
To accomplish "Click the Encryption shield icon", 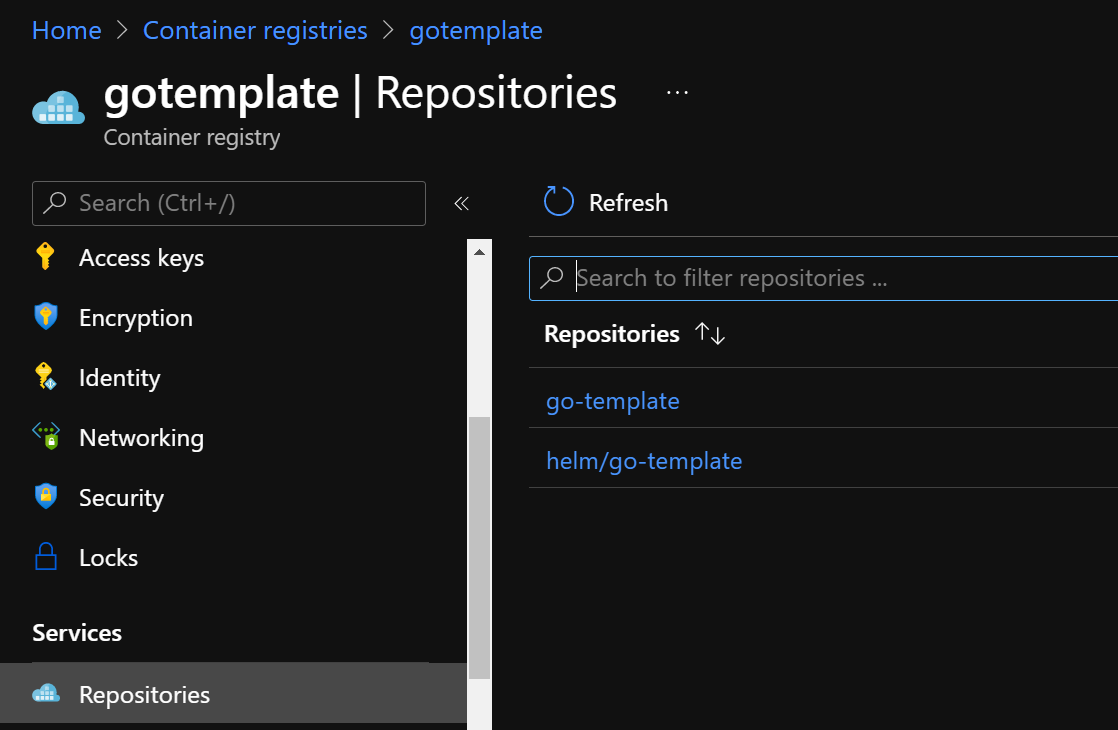I will [46, 318].
